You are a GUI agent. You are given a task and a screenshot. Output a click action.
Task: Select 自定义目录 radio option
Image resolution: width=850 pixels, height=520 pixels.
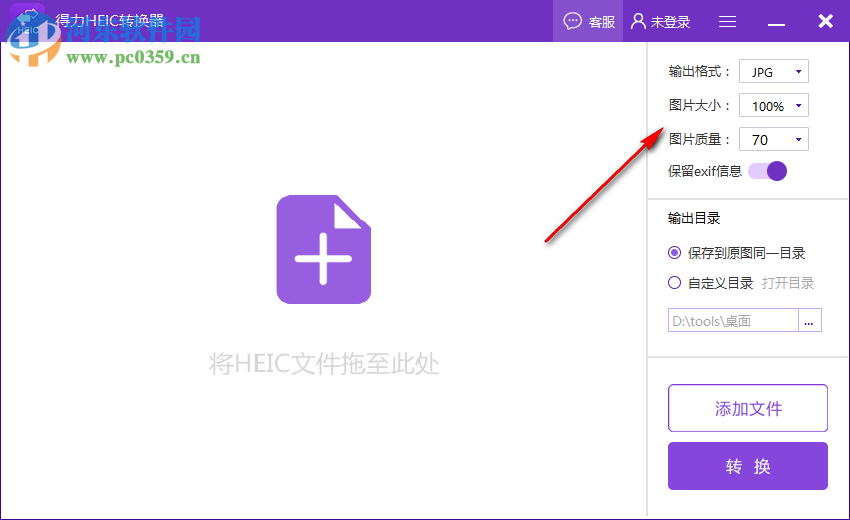[x=674, y=283]
